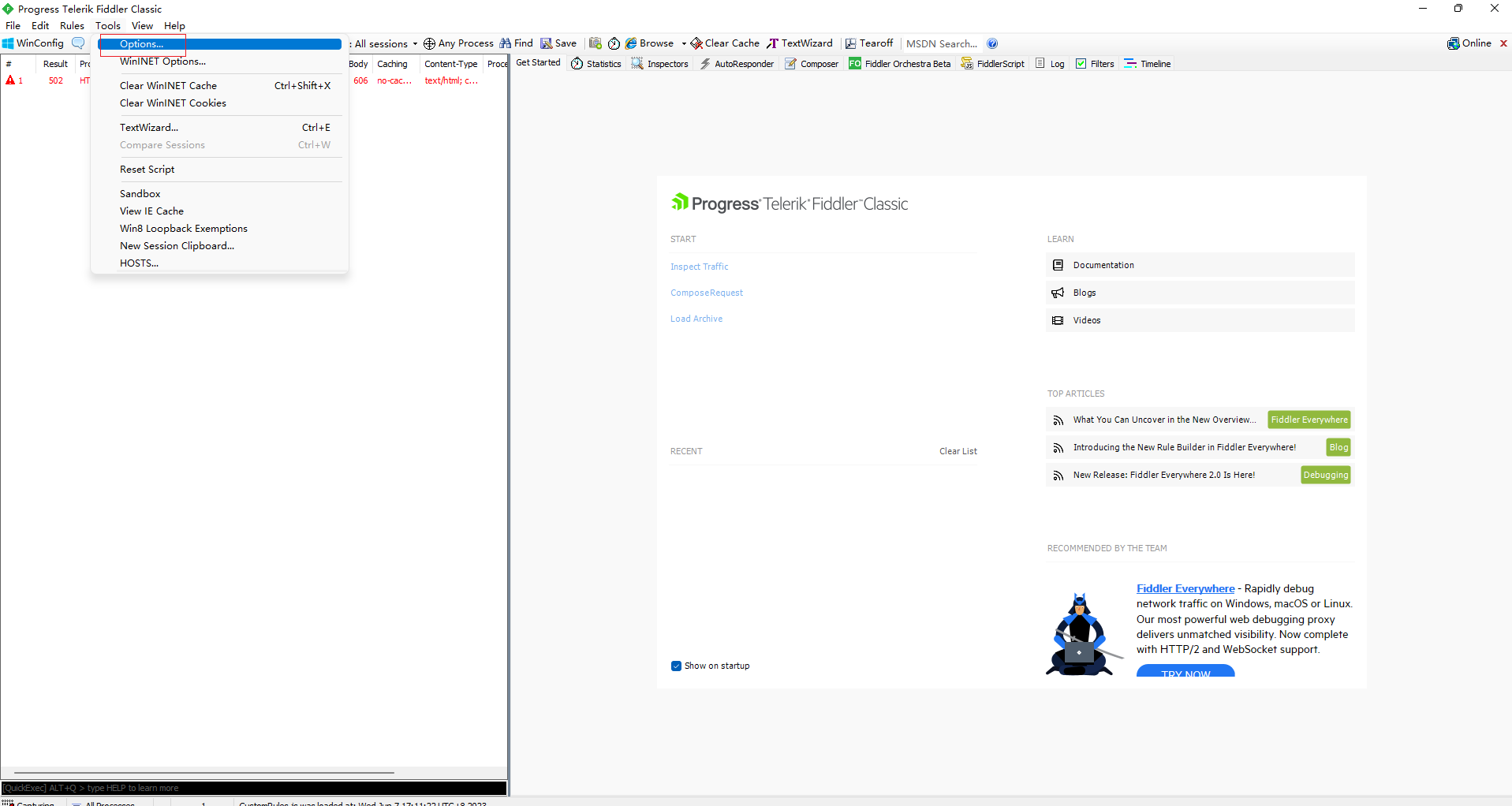Viewport: 1512px width, 806px height.
Task: Switch to the Filters tab
Action: click(1095, 63)
